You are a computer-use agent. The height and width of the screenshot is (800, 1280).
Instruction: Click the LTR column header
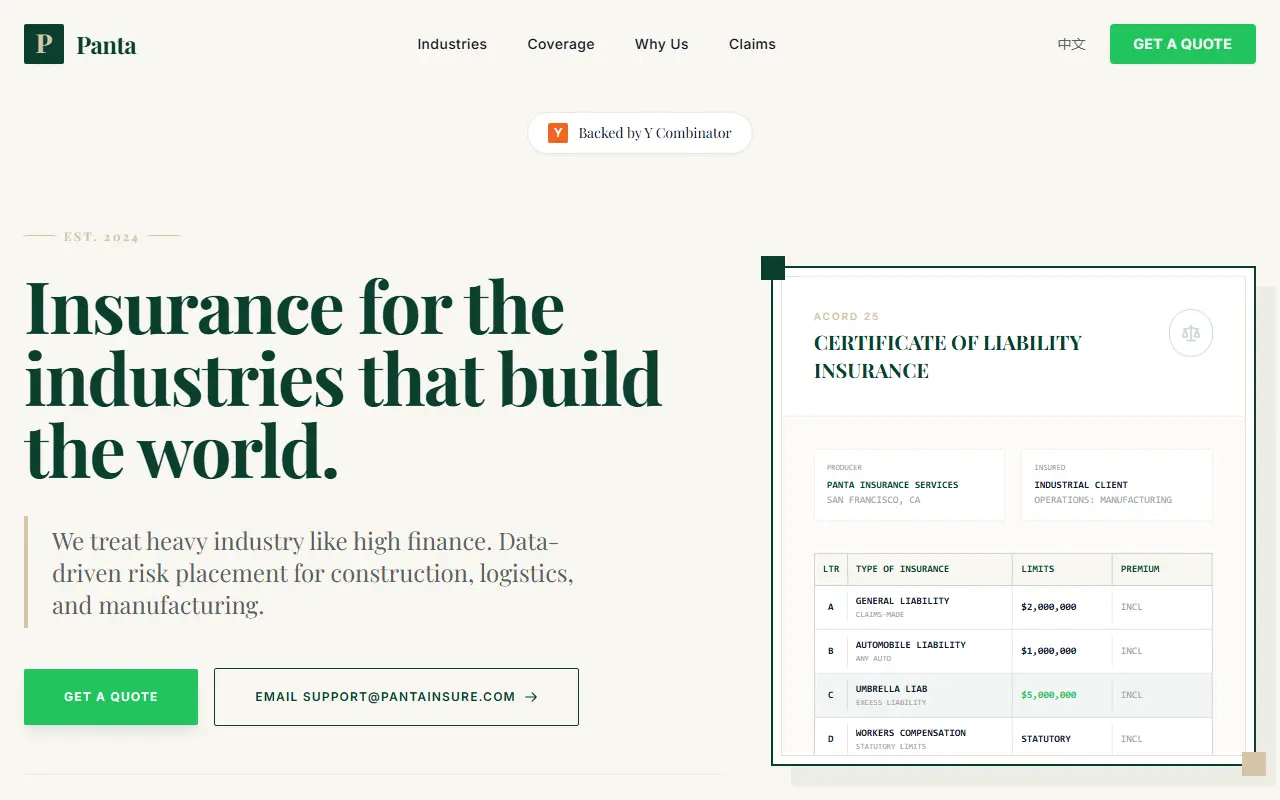[831, 569]
